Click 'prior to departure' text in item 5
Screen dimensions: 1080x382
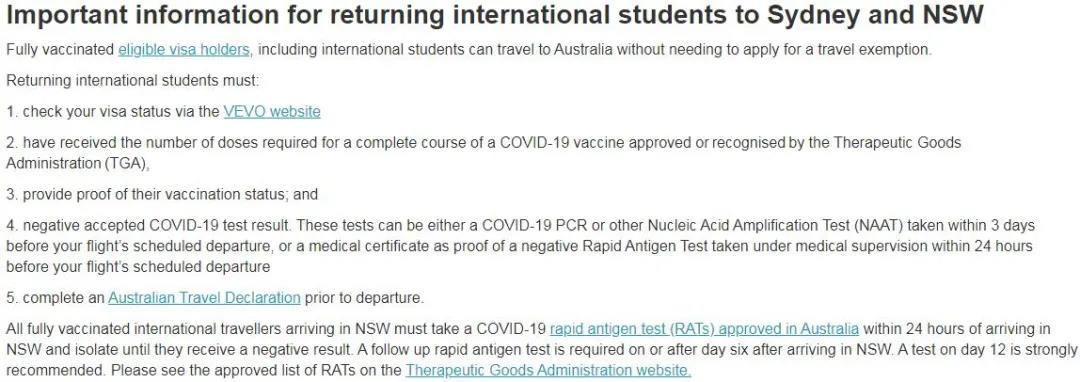pos(363,298)
